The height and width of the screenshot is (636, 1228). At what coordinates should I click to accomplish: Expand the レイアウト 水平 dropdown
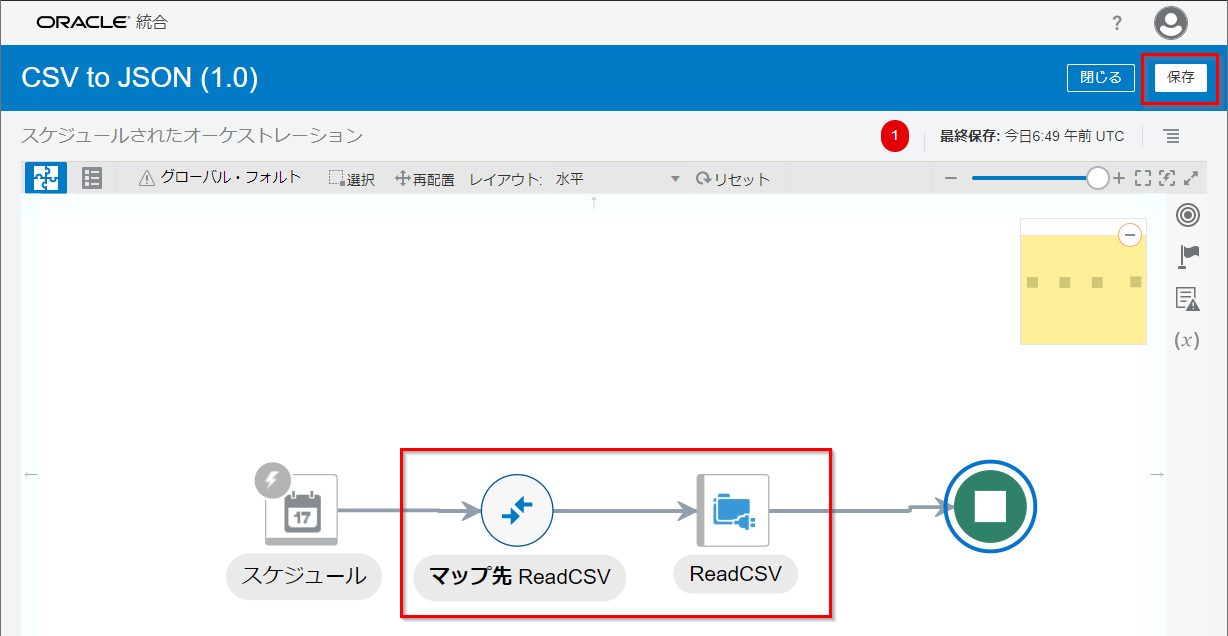click(x=675, y=179)
